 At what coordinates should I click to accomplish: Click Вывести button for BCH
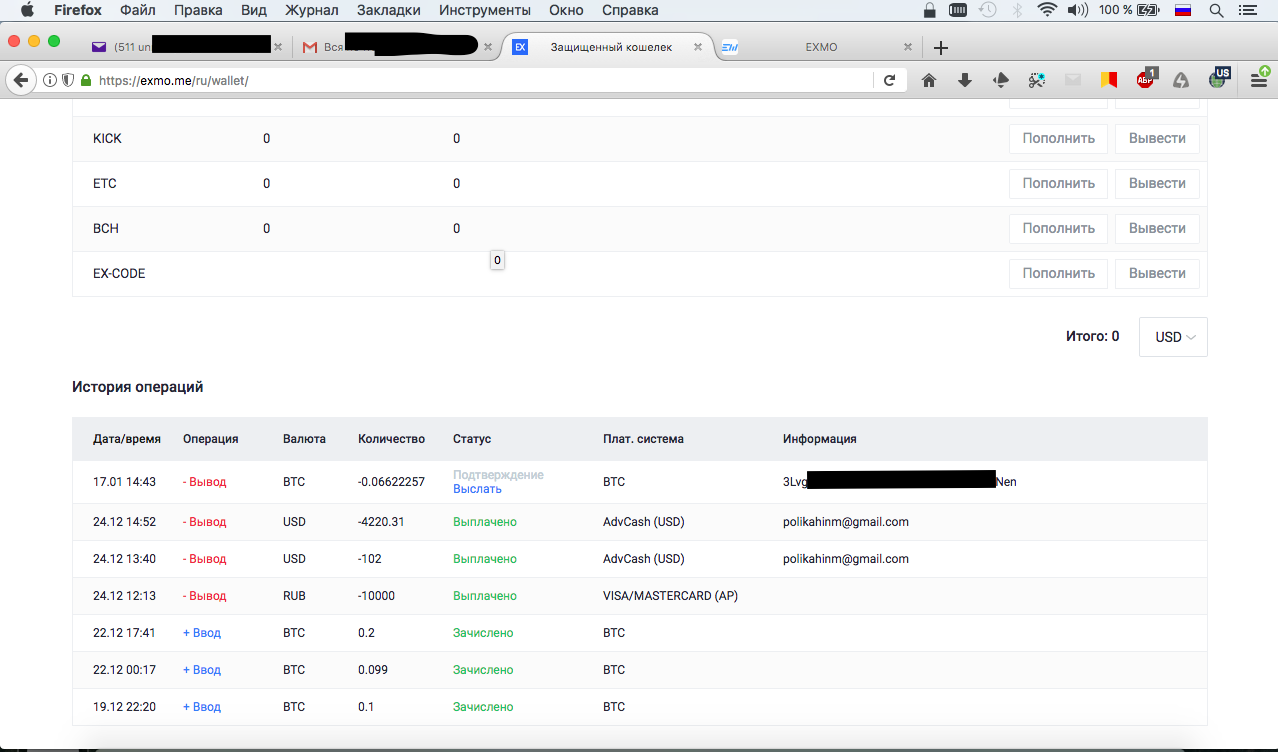coord(1157,229)
